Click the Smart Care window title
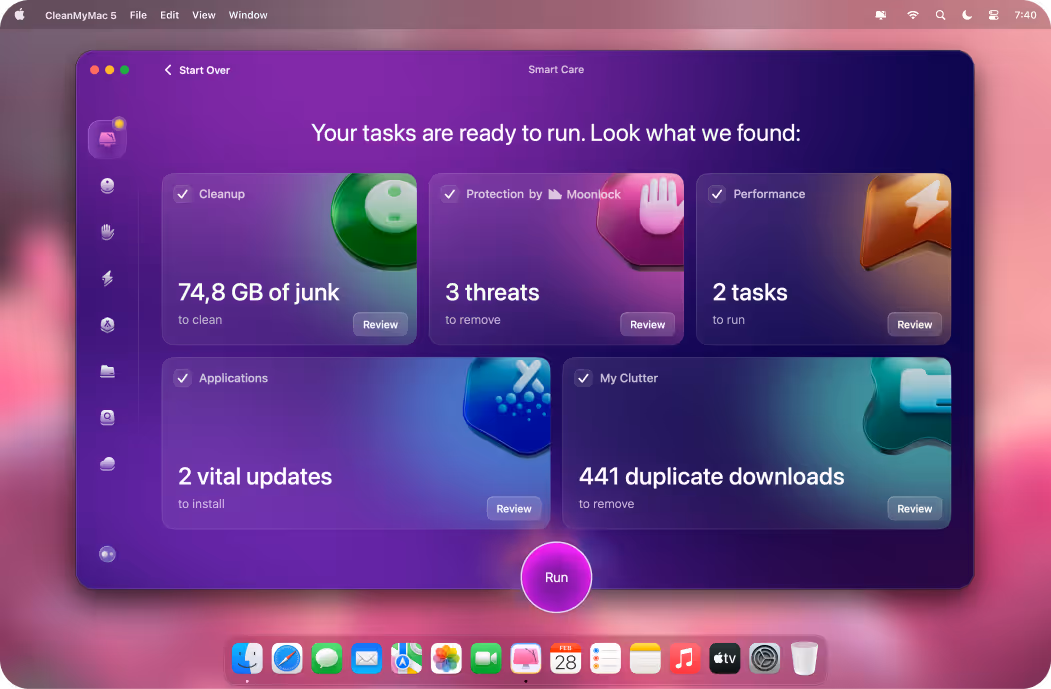 (x=556, y=69)
